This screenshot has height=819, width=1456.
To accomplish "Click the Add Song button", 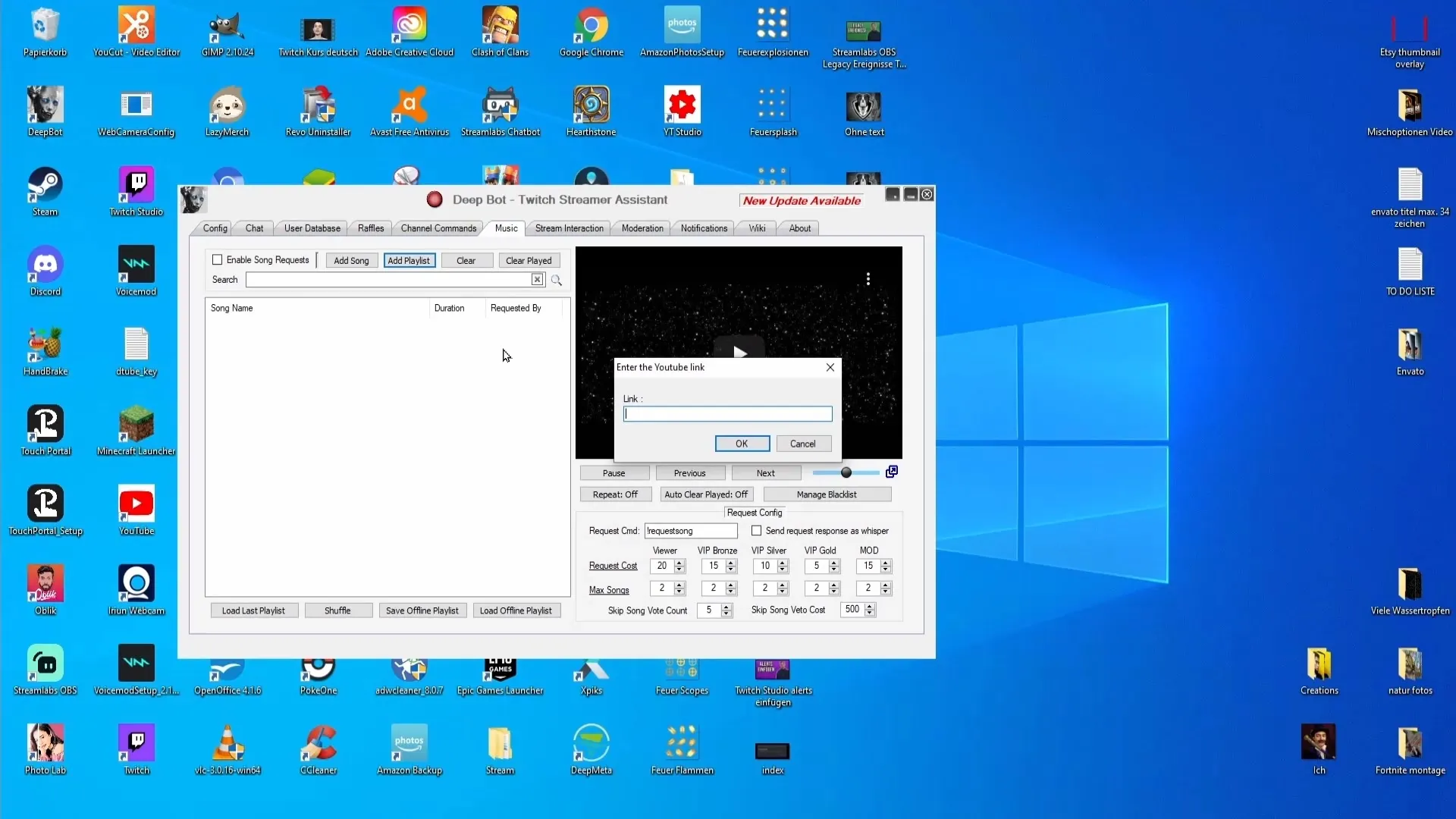I will (352, 260).
